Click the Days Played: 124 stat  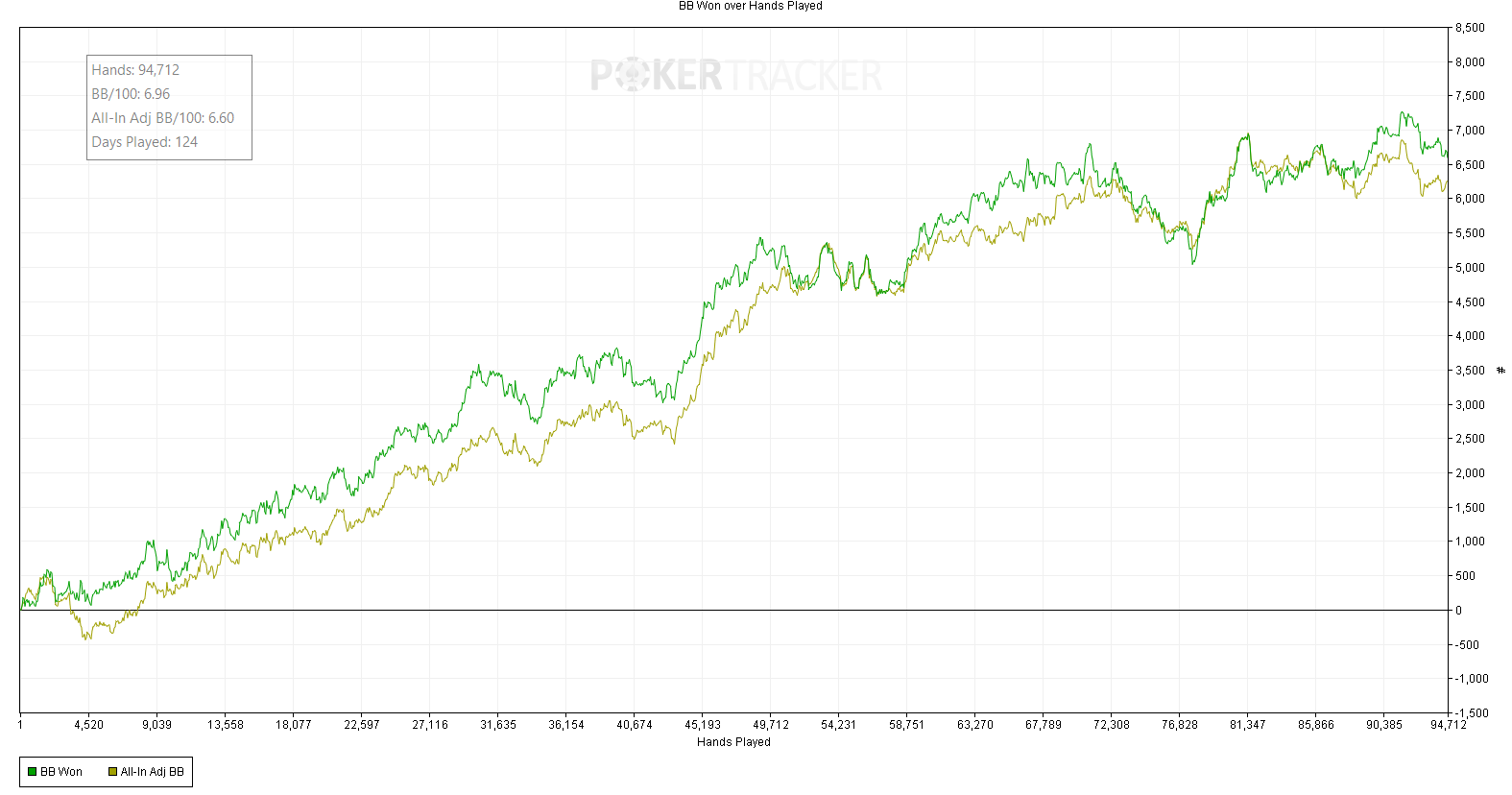click(x=145, y=142)
